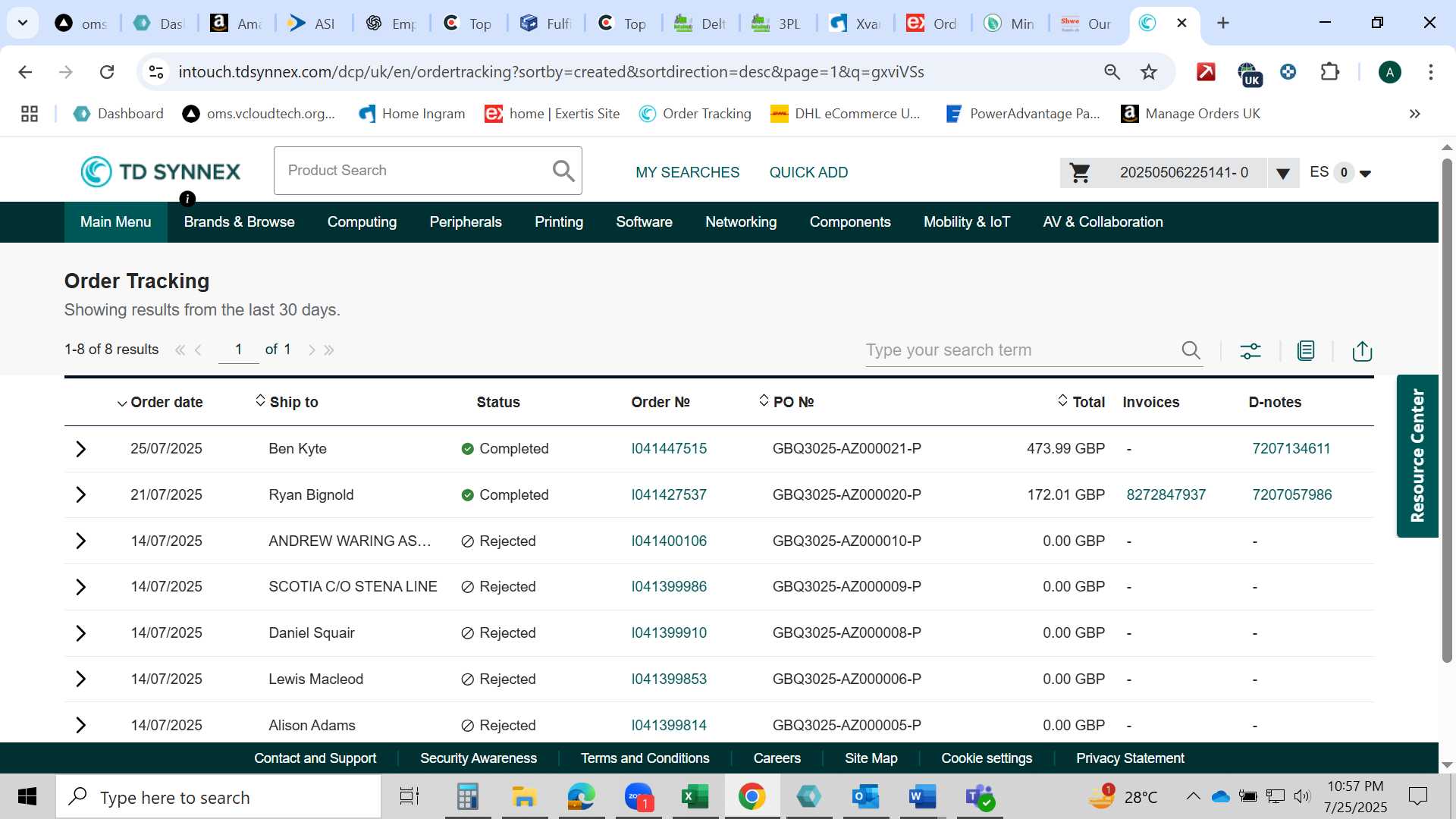
Task: Open order number I041447515
Action: (669, 449)
